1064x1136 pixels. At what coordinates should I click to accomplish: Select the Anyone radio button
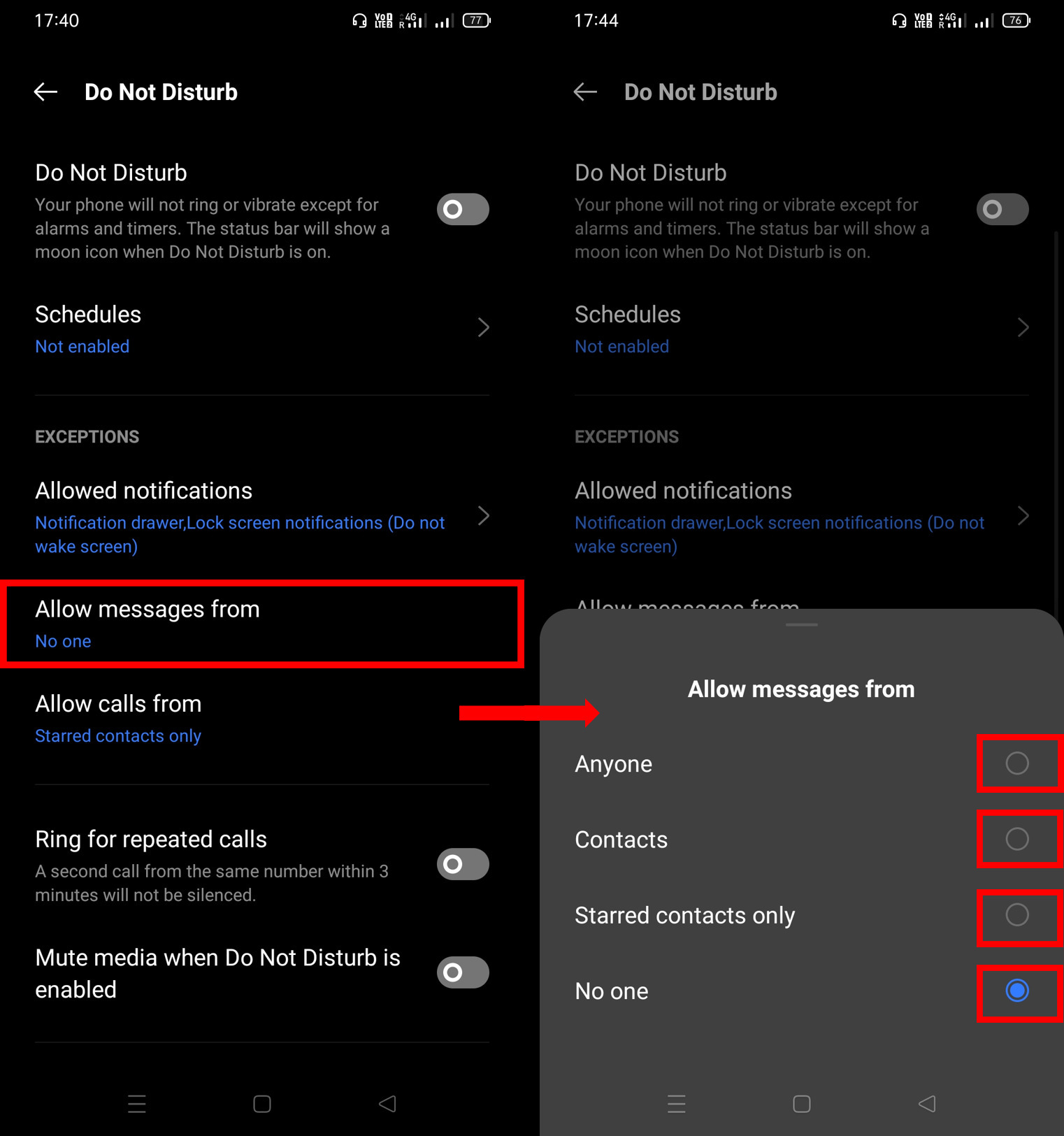(1017, 763)
